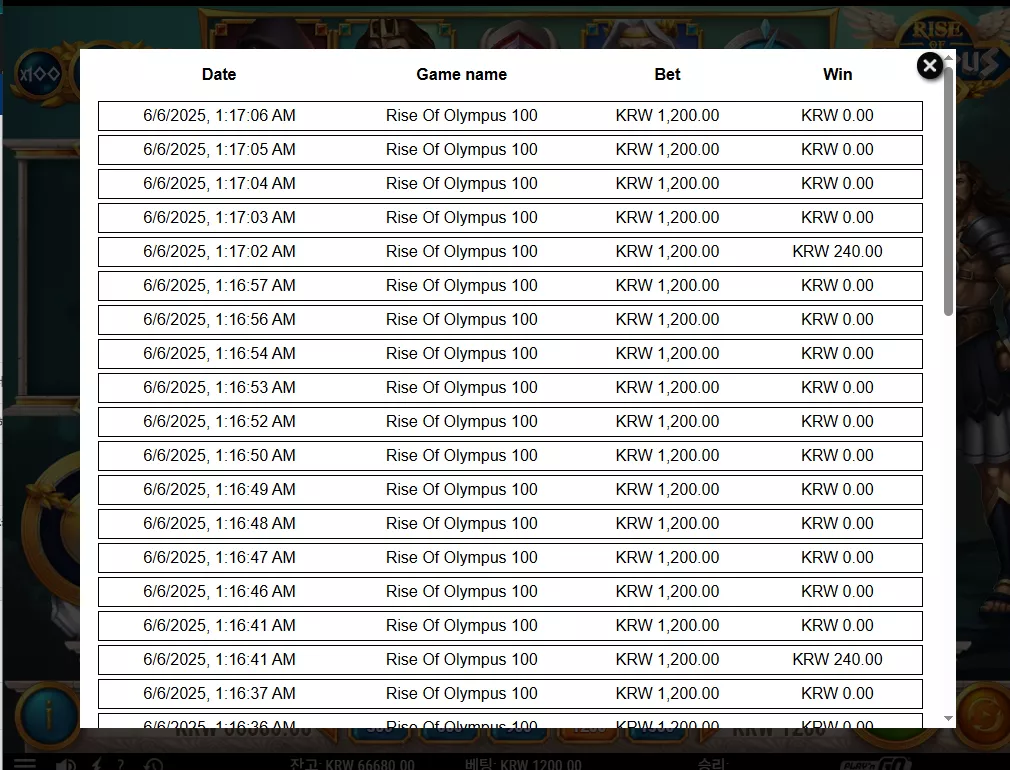Image resolution: width=1010 pixels, height=770 pixels.
Task: Click game name in 1:16:47 AM row
Action: pos(461,557)
